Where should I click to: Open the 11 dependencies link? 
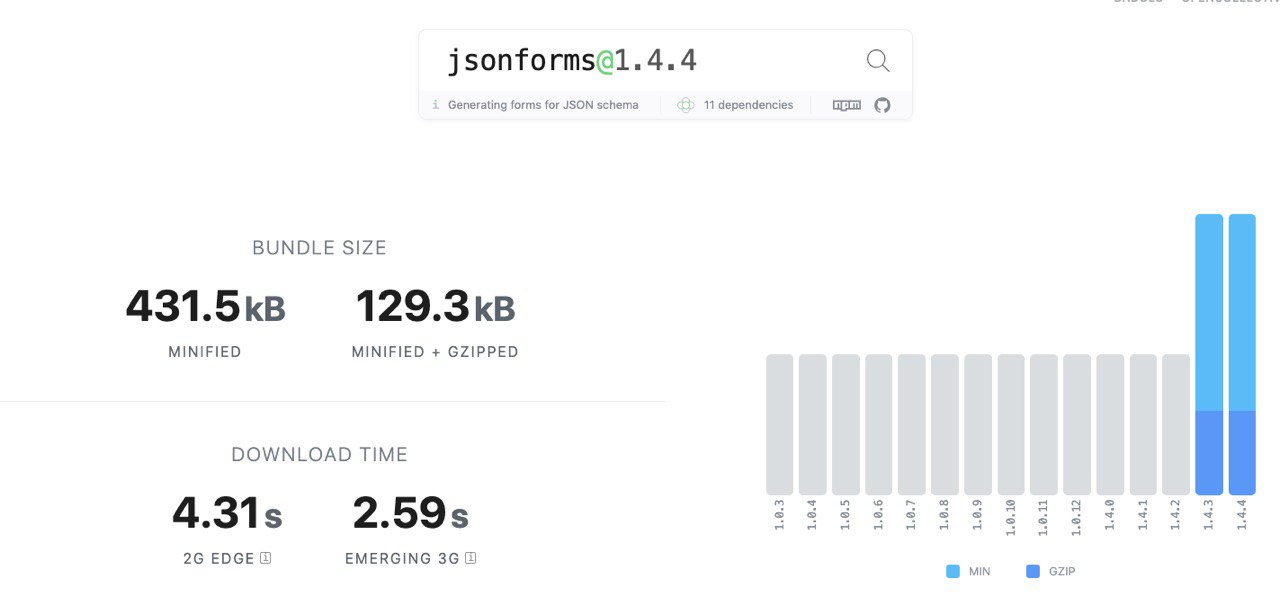pos(748,105)
